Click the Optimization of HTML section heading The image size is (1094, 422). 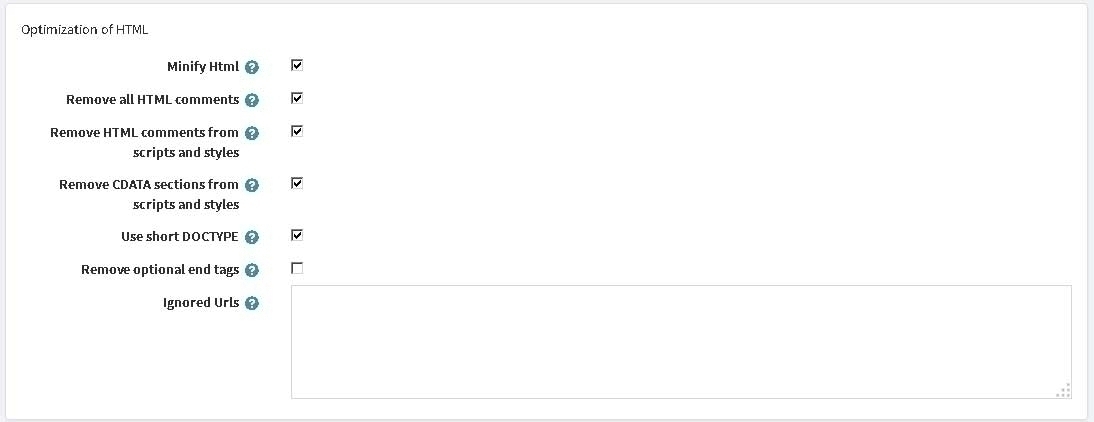[x=84, y=30]
